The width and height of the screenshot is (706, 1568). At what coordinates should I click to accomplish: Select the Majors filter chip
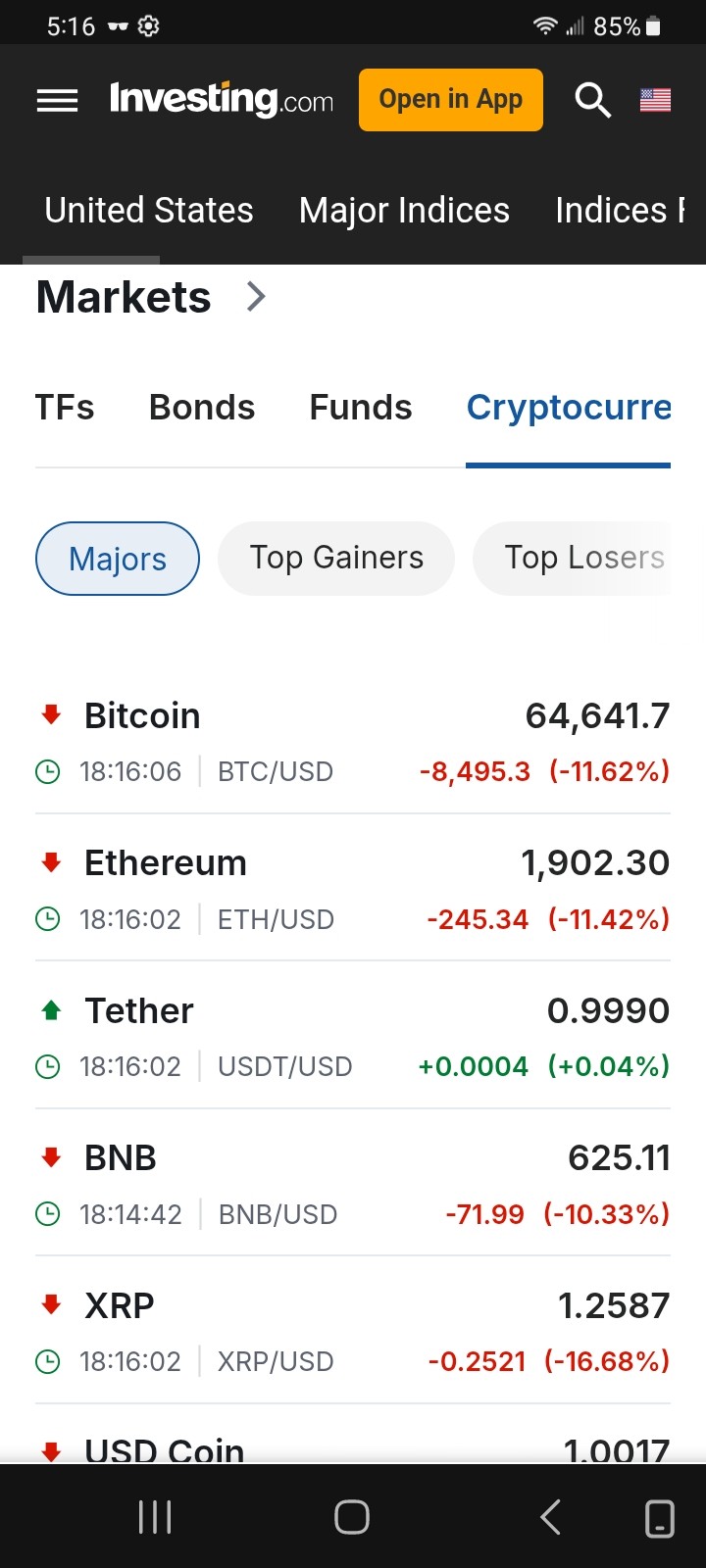pos(118,559)
